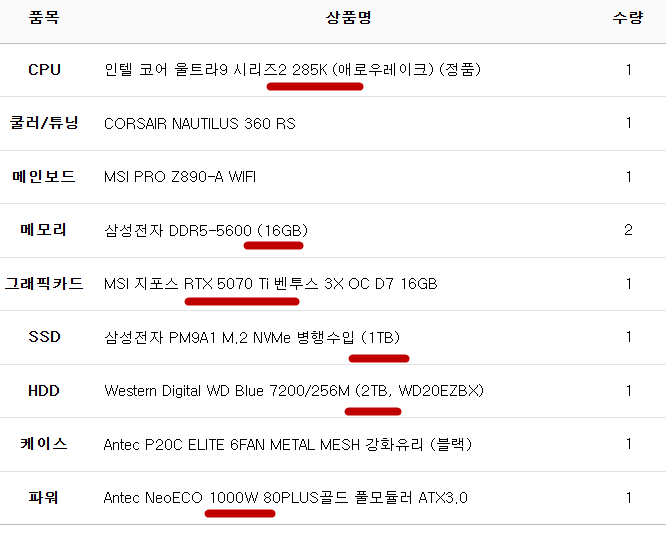
Task: Open the Antec P20C ELITE case product
Action: pos(288,444)
